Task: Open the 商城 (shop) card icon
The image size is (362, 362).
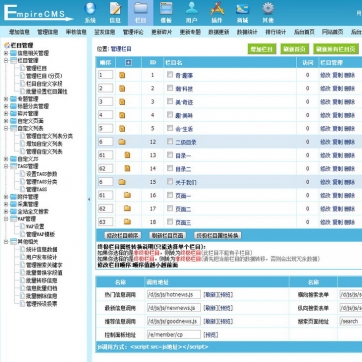Action: (242, 9)
